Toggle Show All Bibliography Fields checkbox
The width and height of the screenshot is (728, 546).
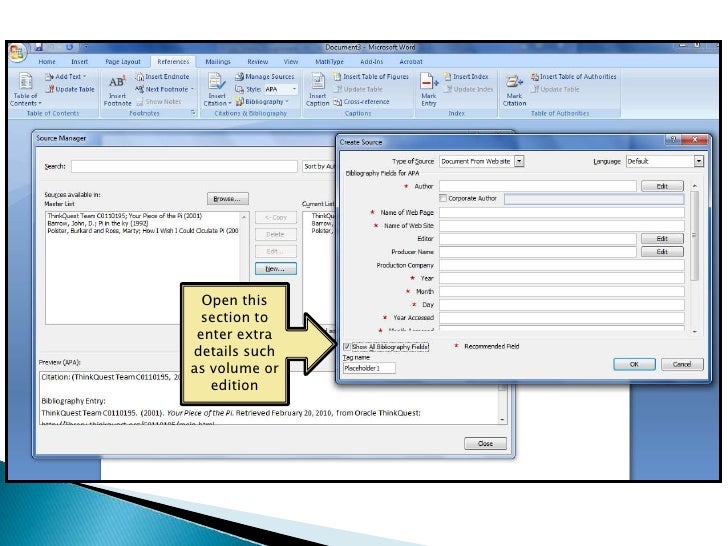click(x=347, y=347)
